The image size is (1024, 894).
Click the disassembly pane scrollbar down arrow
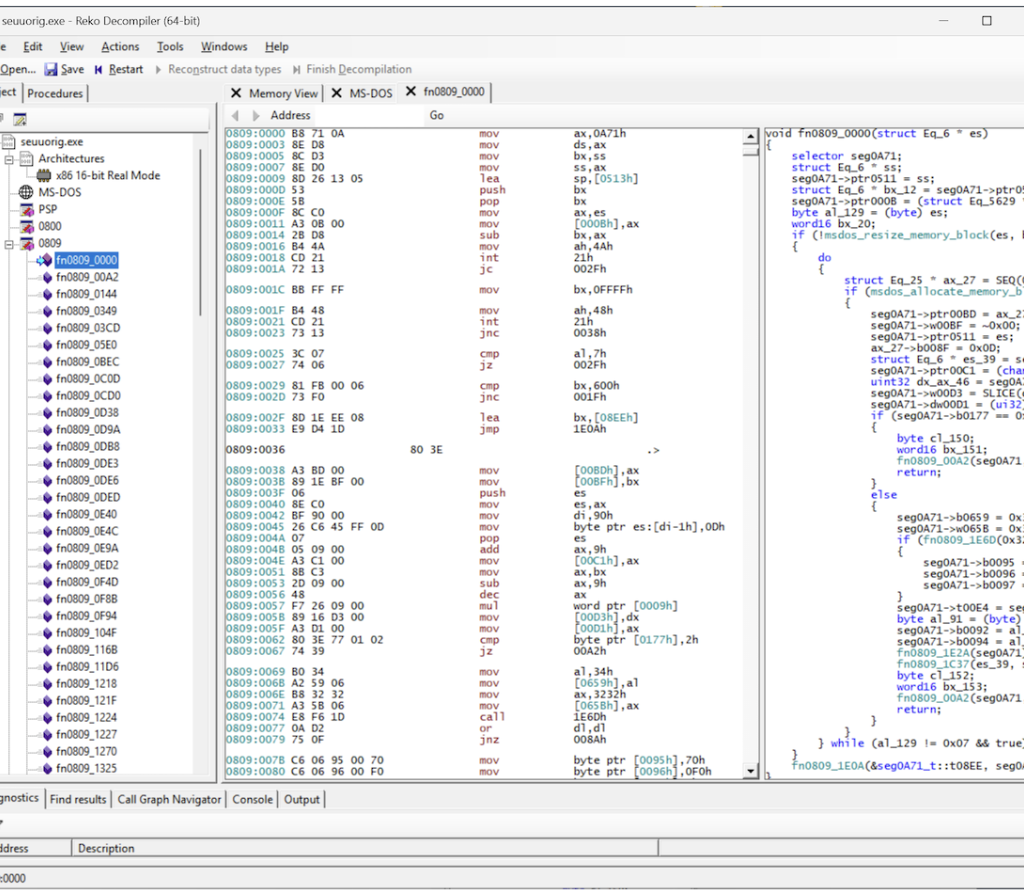pyautogui.click(x=750, y=771)
